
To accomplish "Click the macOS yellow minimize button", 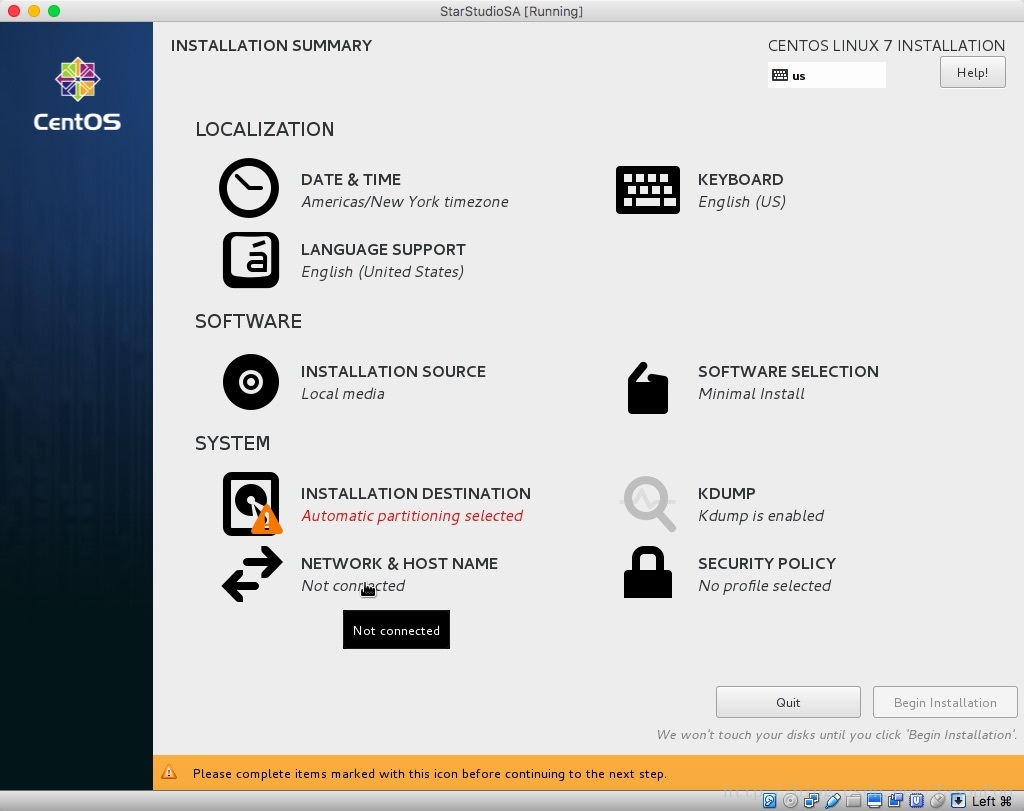I will coord(34,11).
